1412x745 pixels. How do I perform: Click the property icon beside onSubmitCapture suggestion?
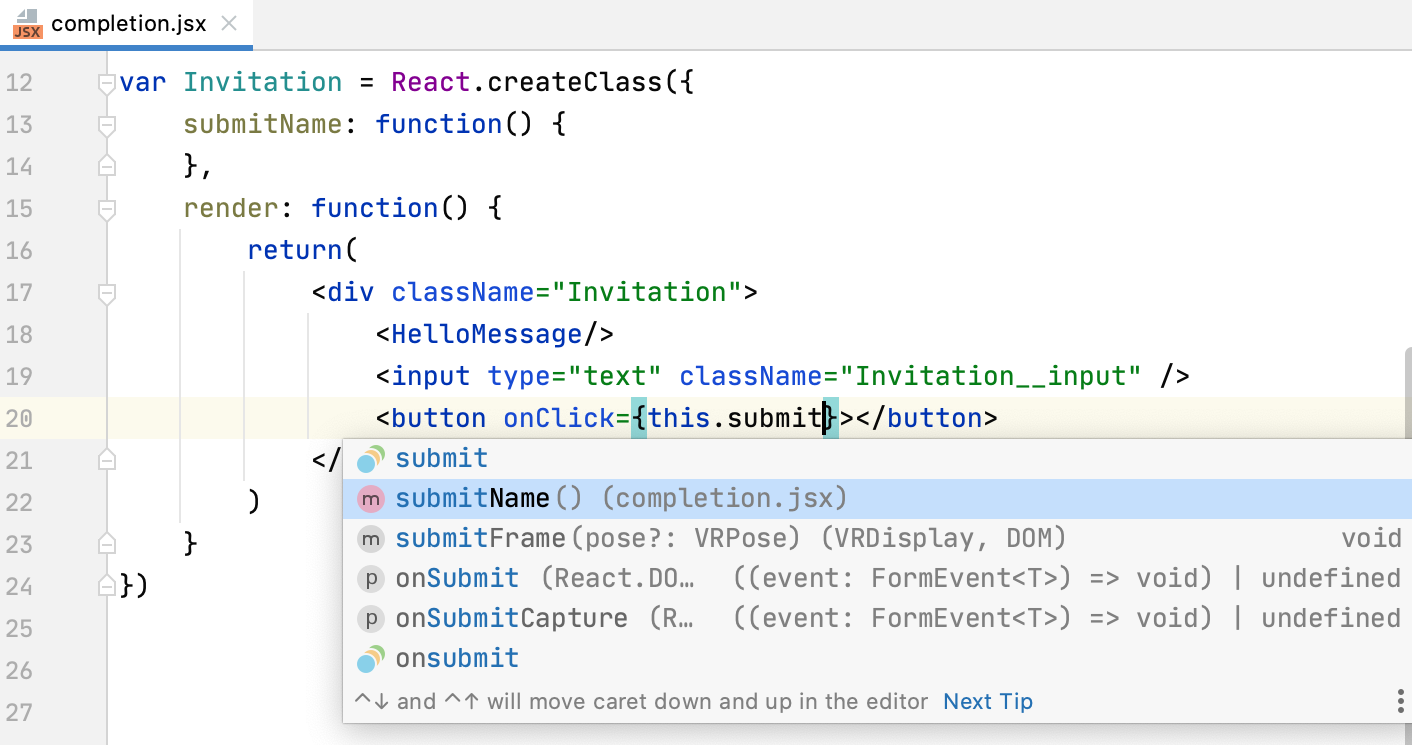[x=371, y=618]
